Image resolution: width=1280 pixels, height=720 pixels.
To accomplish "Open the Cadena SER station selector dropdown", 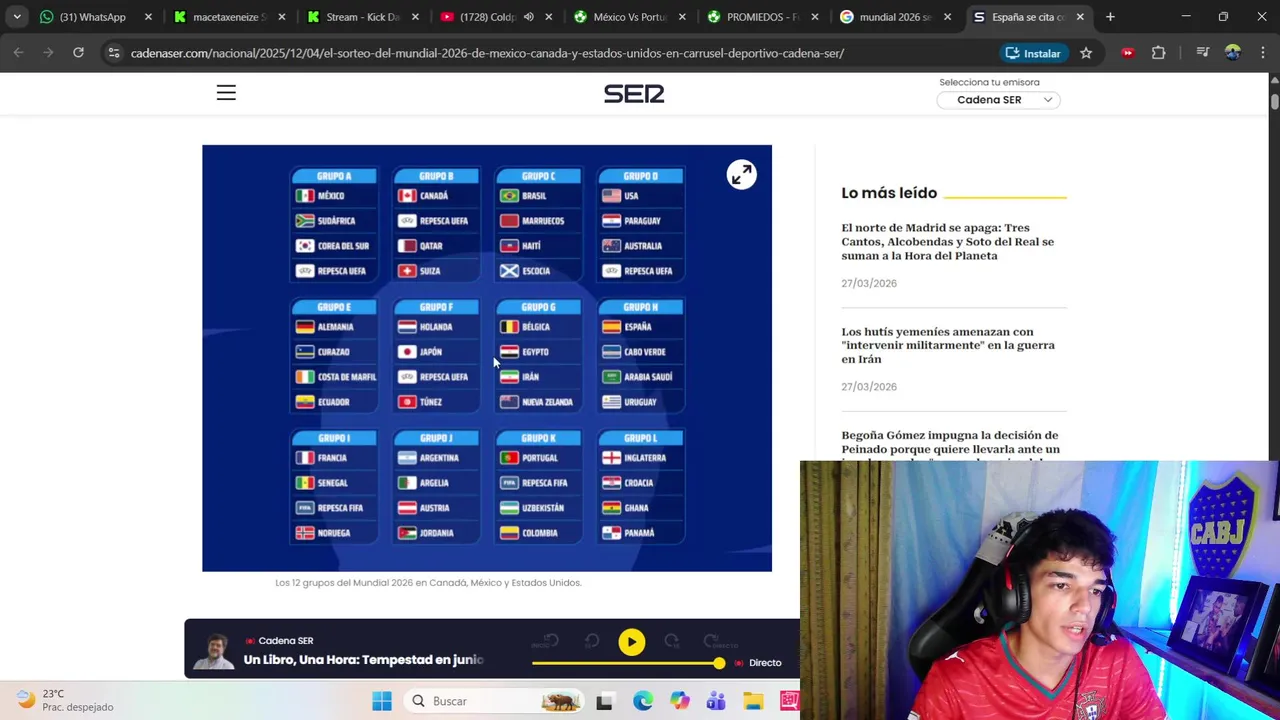I will click(998, 100).
